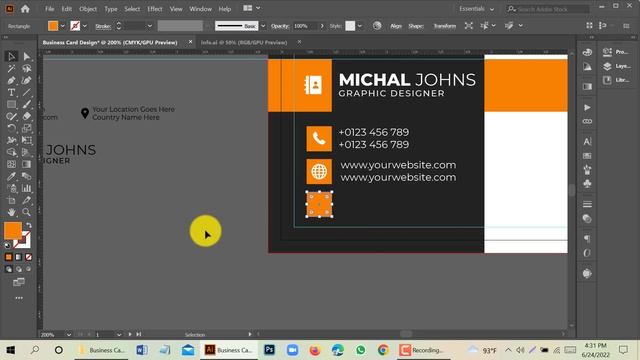Select the Slice tool

pos(27,200)
